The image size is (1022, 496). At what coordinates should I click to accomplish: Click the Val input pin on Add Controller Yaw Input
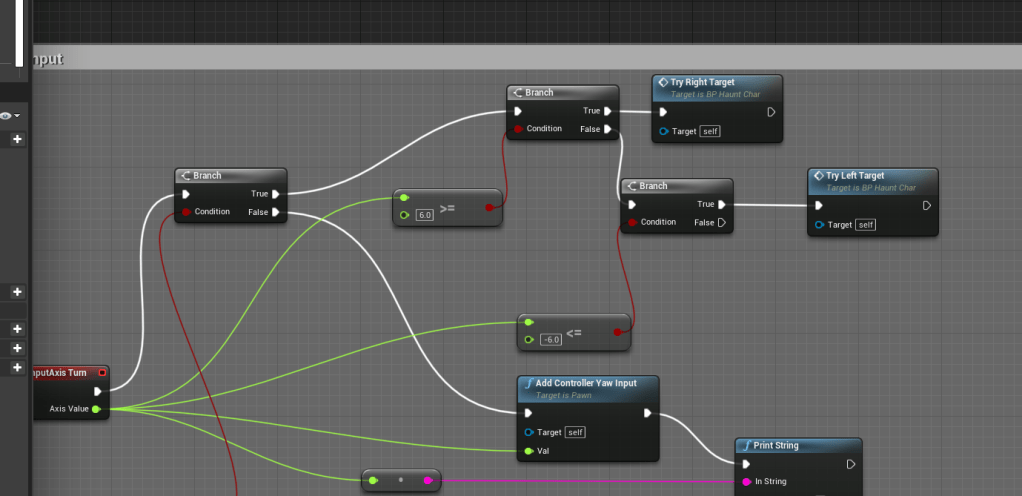coord(528,451)
